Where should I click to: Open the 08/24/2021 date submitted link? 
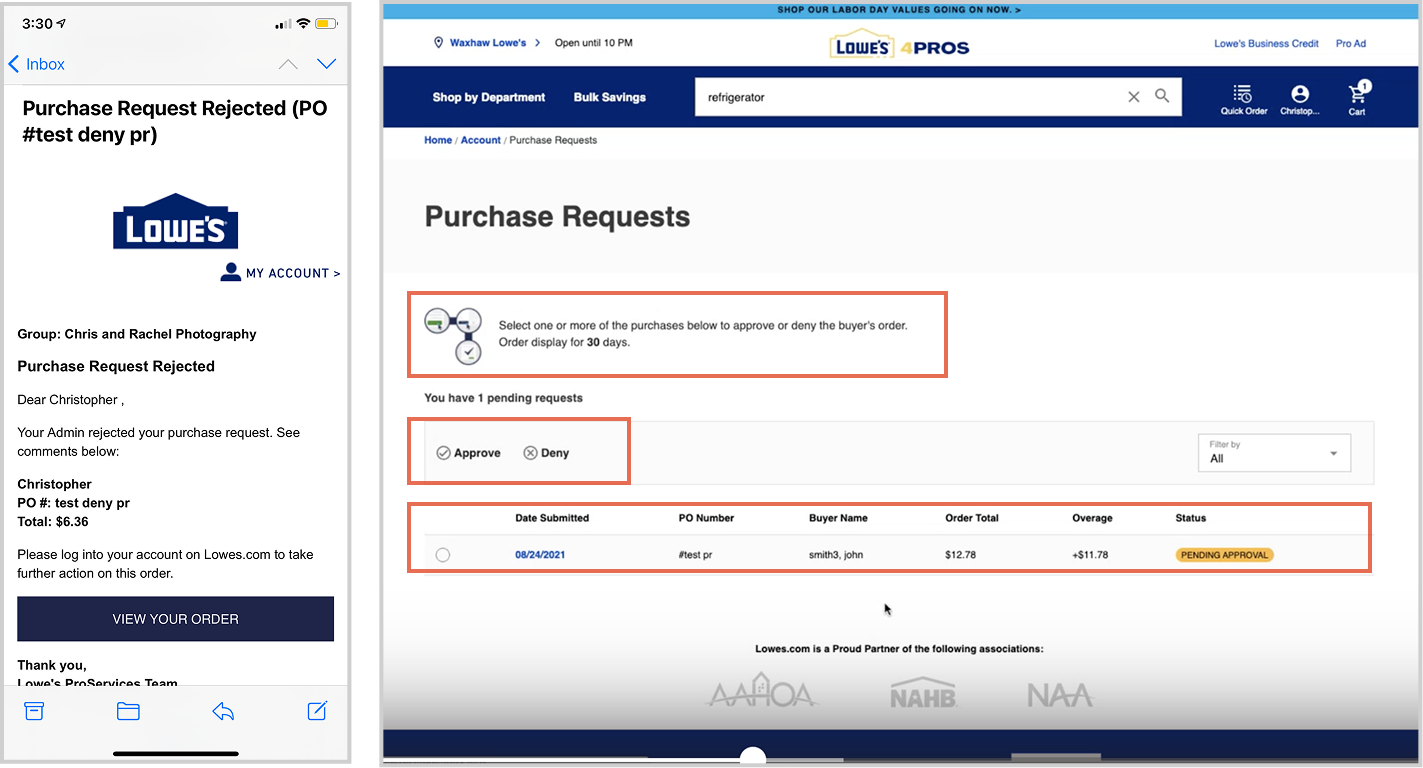540,555
